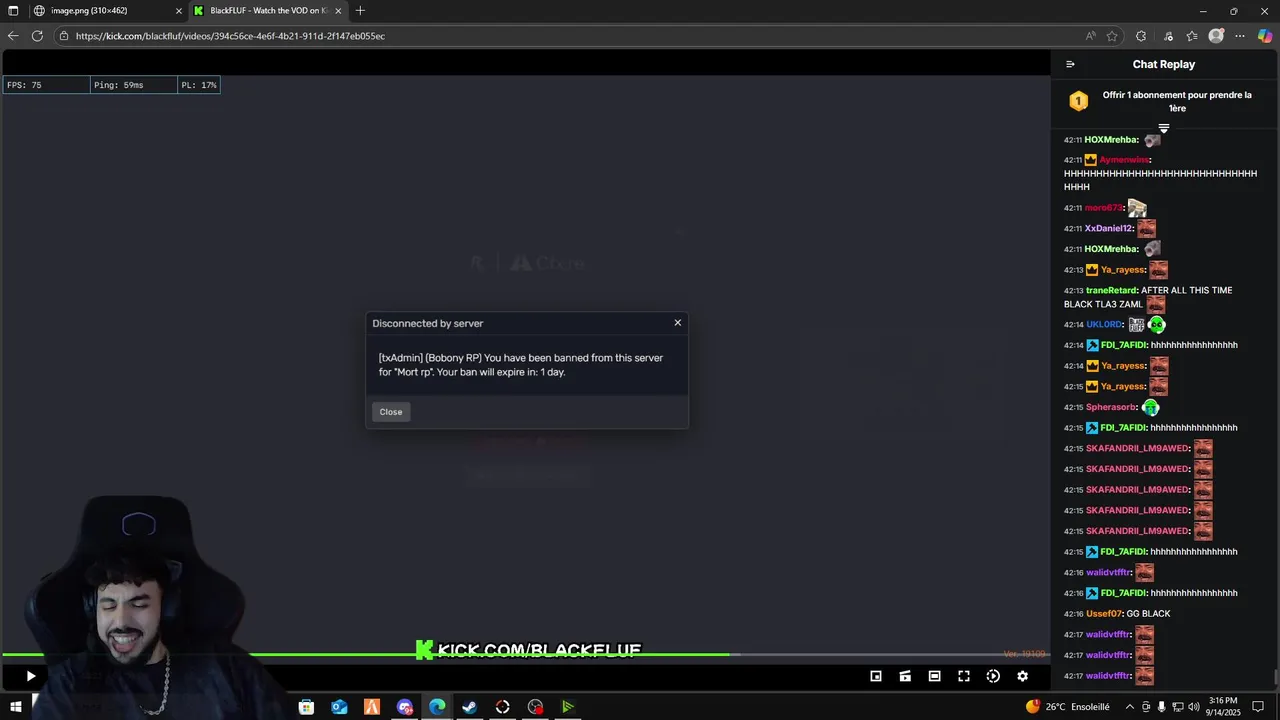The height and width of the screenshot is (720, 1280).
Task: Open the clip creation icon
Action: pyautogui.click(x=905, y=676)
